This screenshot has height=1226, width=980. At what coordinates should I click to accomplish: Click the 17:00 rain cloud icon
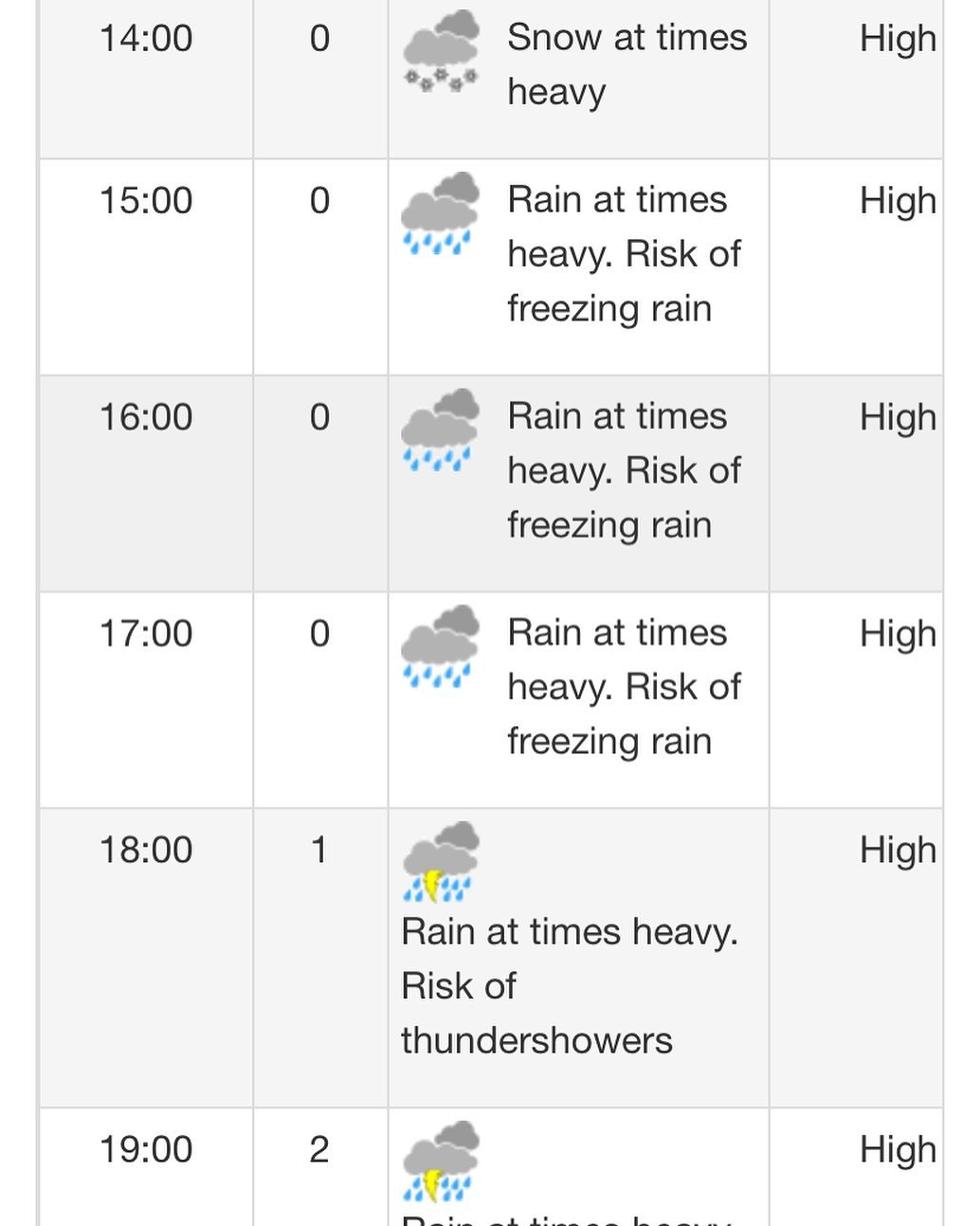pos(441,648)
